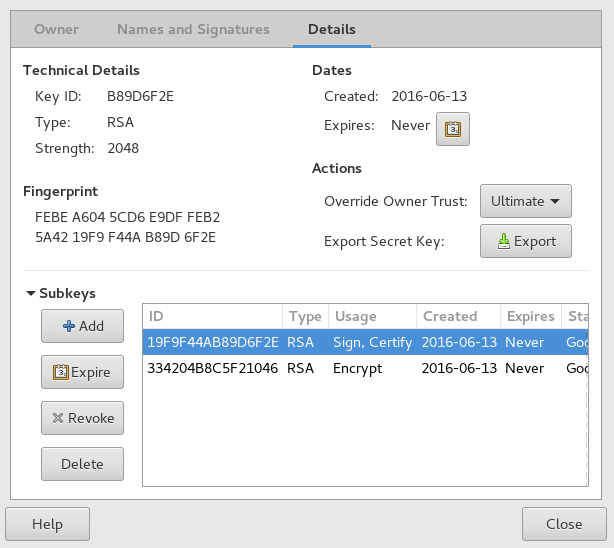Sort subkeys by Type column
614x548 pixels.
click(x=305, y=316)
